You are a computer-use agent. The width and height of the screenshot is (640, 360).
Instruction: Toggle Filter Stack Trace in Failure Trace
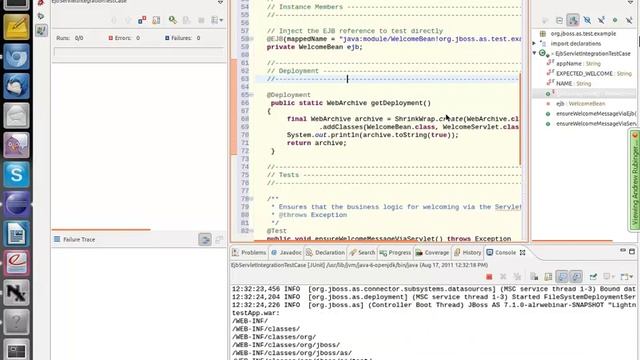[205, 240]
